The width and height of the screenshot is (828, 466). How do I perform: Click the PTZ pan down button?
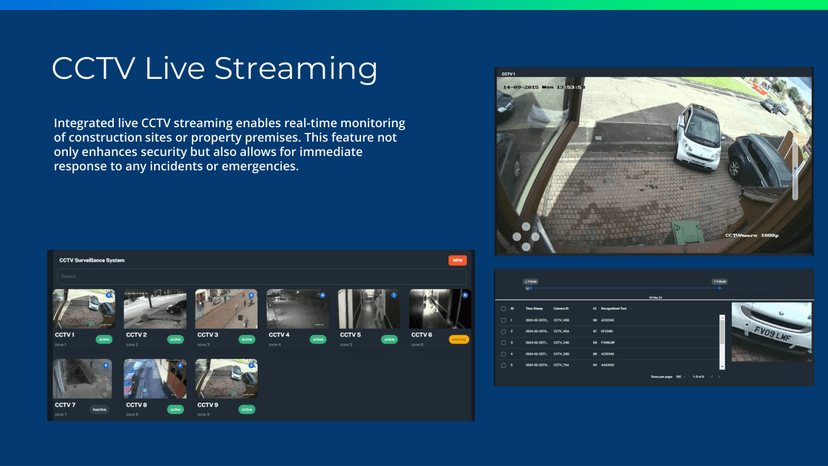[x=524, y=247]
